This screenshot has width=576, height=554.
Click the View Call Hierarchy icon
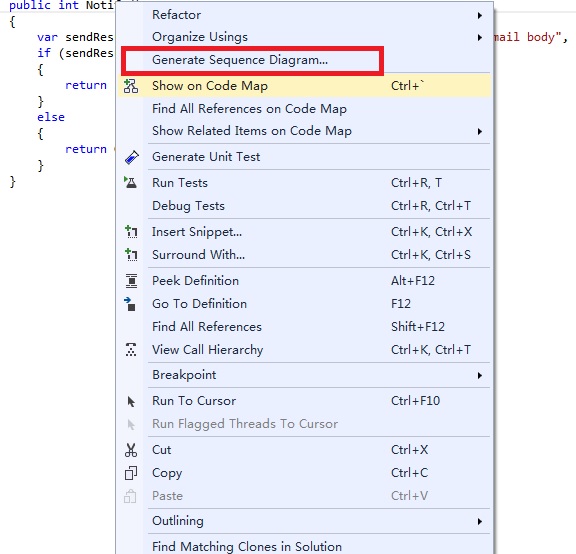(131, 350)
